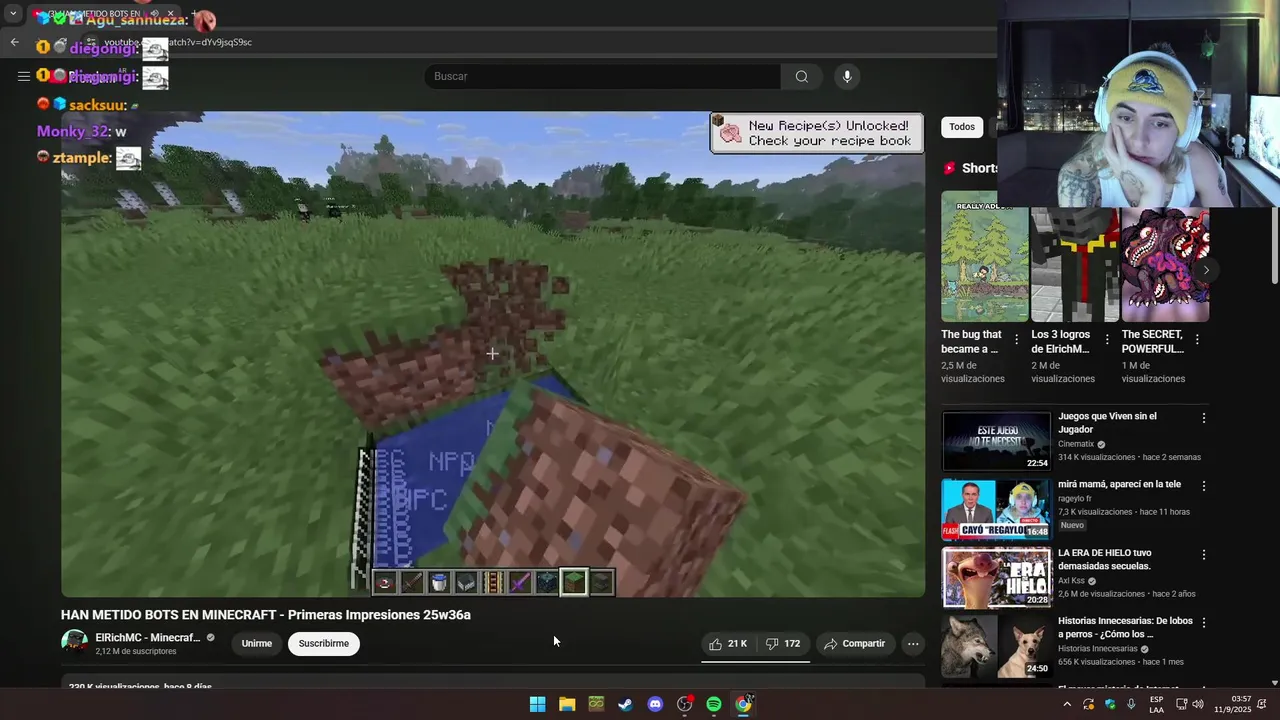Screen dimensions: 1280x720
Task: Open Spotify from the taskbar
Action: [714, 704]
